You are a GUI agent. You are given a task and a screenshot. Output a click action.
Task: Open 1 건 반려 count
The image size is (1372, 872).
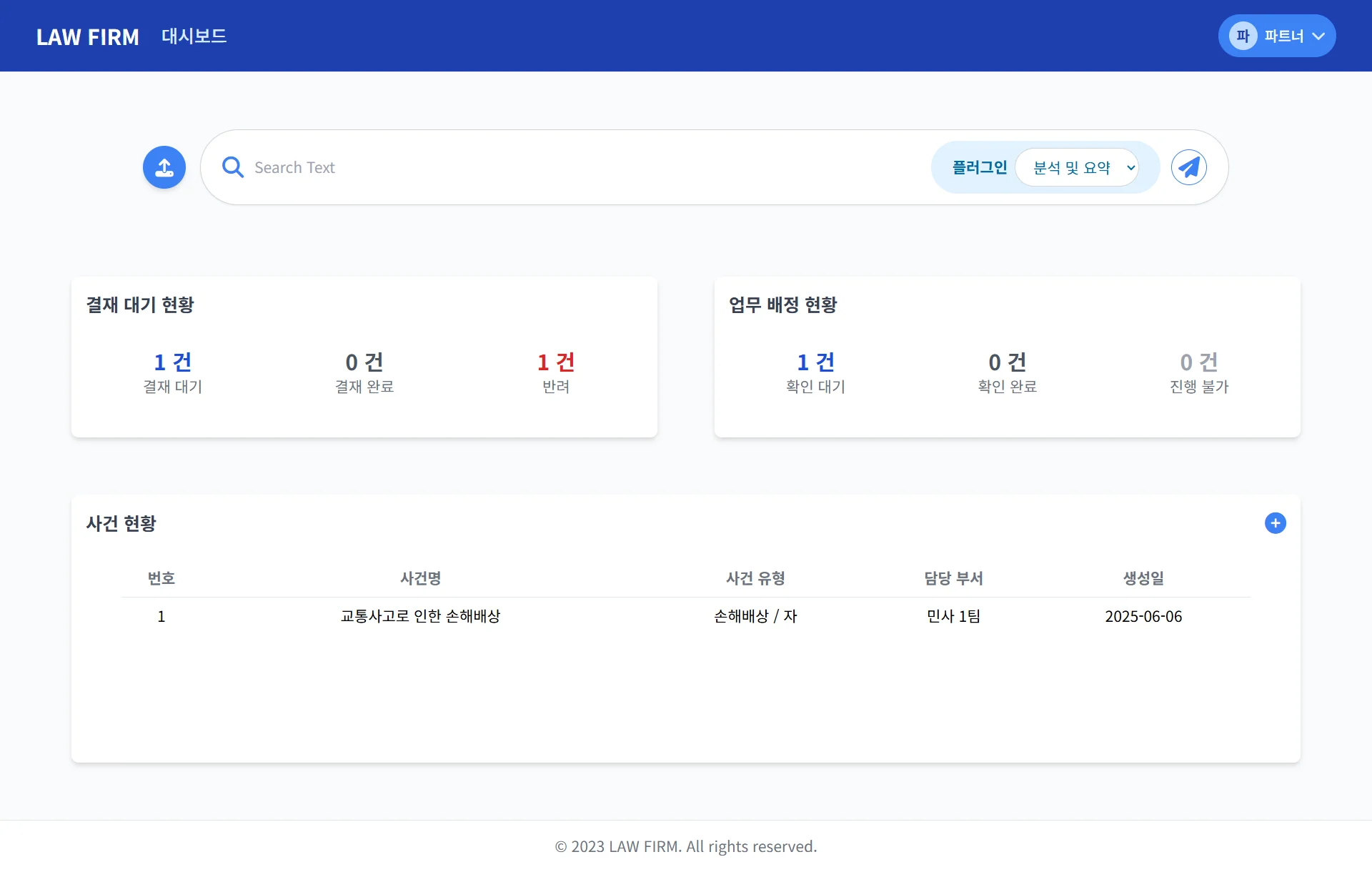pyautogui.click(x=556, y=372)
